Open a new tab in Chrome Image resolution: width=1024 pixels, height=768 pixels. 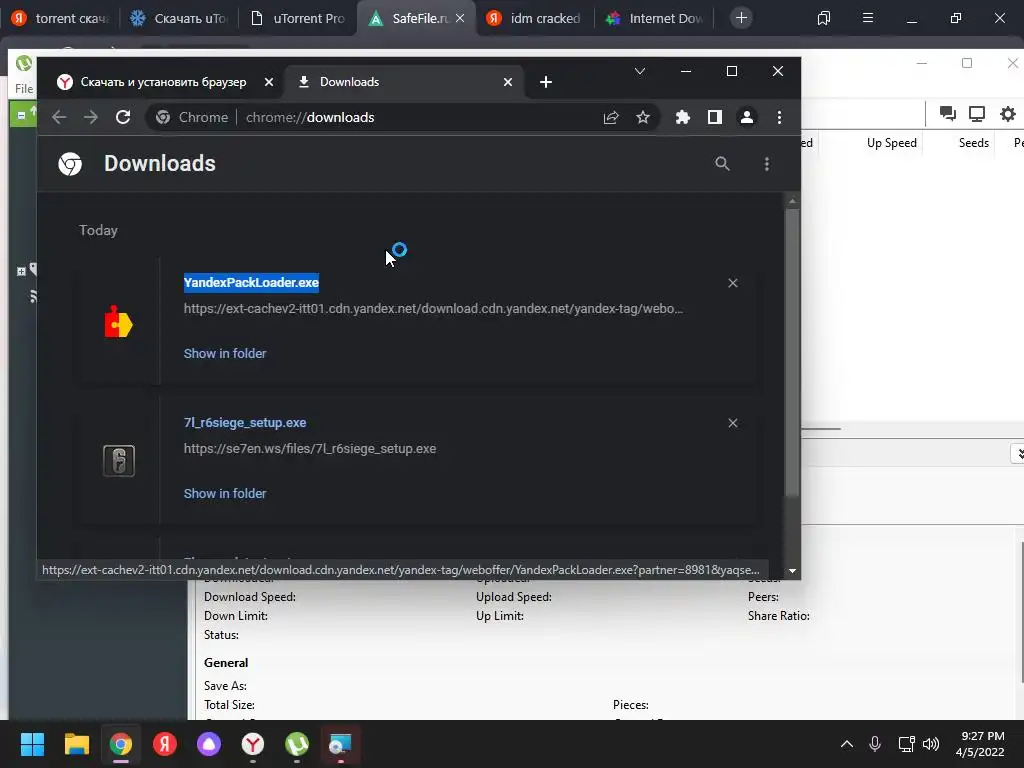click(546, 82)
